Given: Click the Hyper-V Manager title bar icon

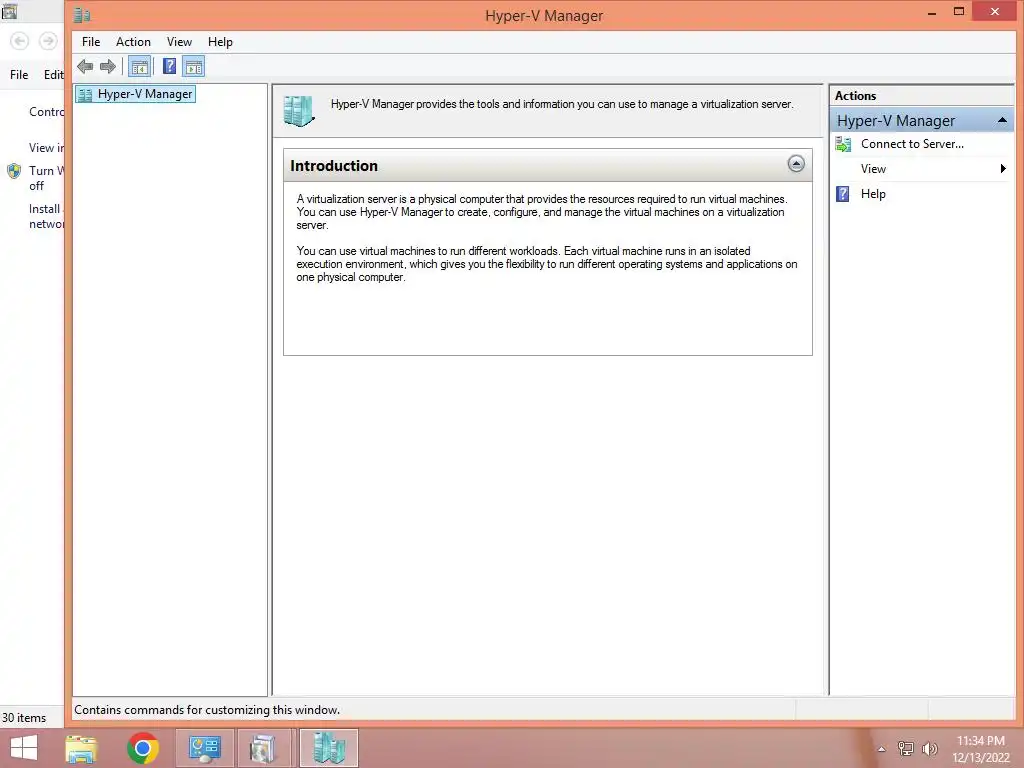Looking at the screenshot, I should (x=82, y=14).
